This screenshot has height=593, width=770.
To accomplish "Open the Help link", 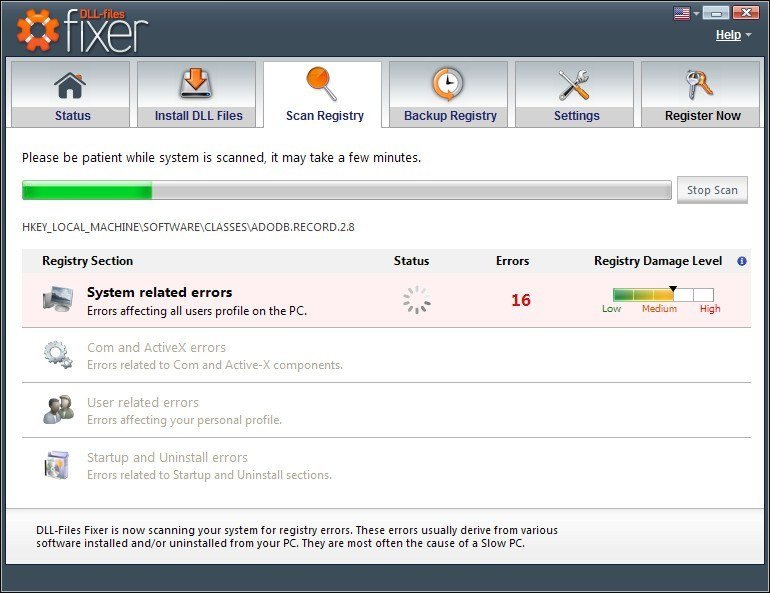I will coord(728,35).
